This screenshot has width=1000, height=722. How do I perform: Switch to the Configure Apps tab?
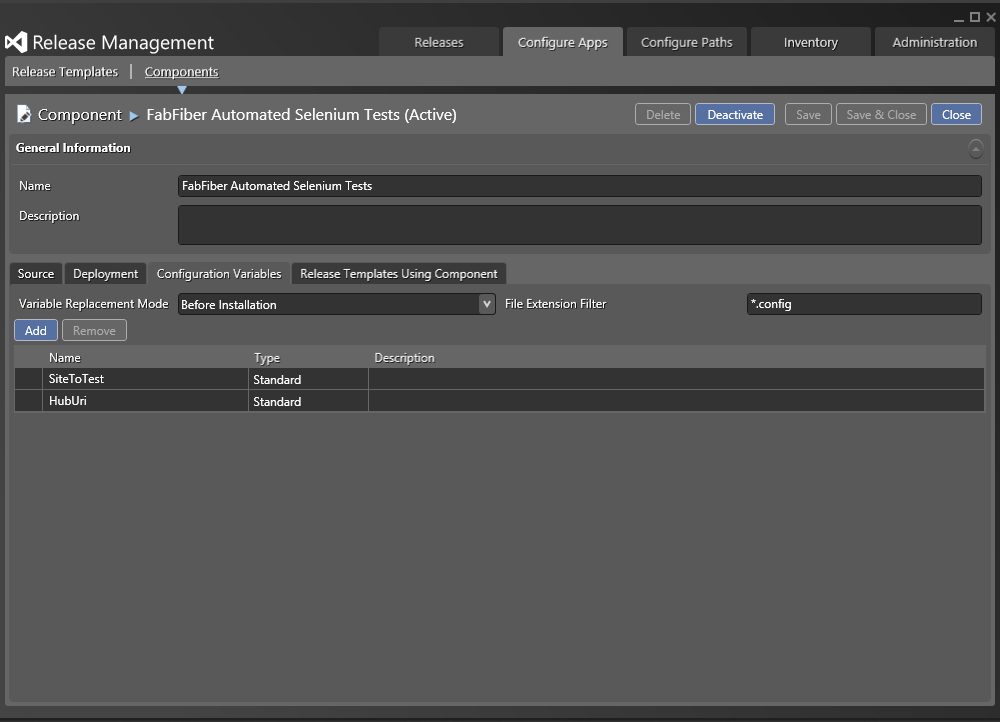(x=562, y=42)
